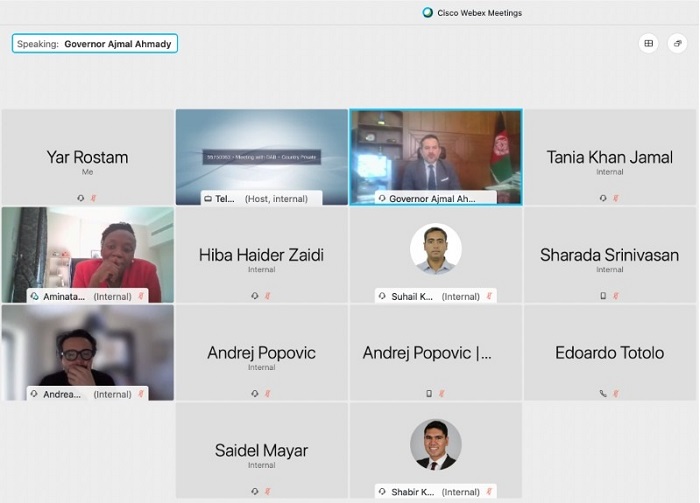Select the Edoardo Tototo participant tile
Image resolution: width=700 pixels, height=503 pixels.
coord(609,353)
